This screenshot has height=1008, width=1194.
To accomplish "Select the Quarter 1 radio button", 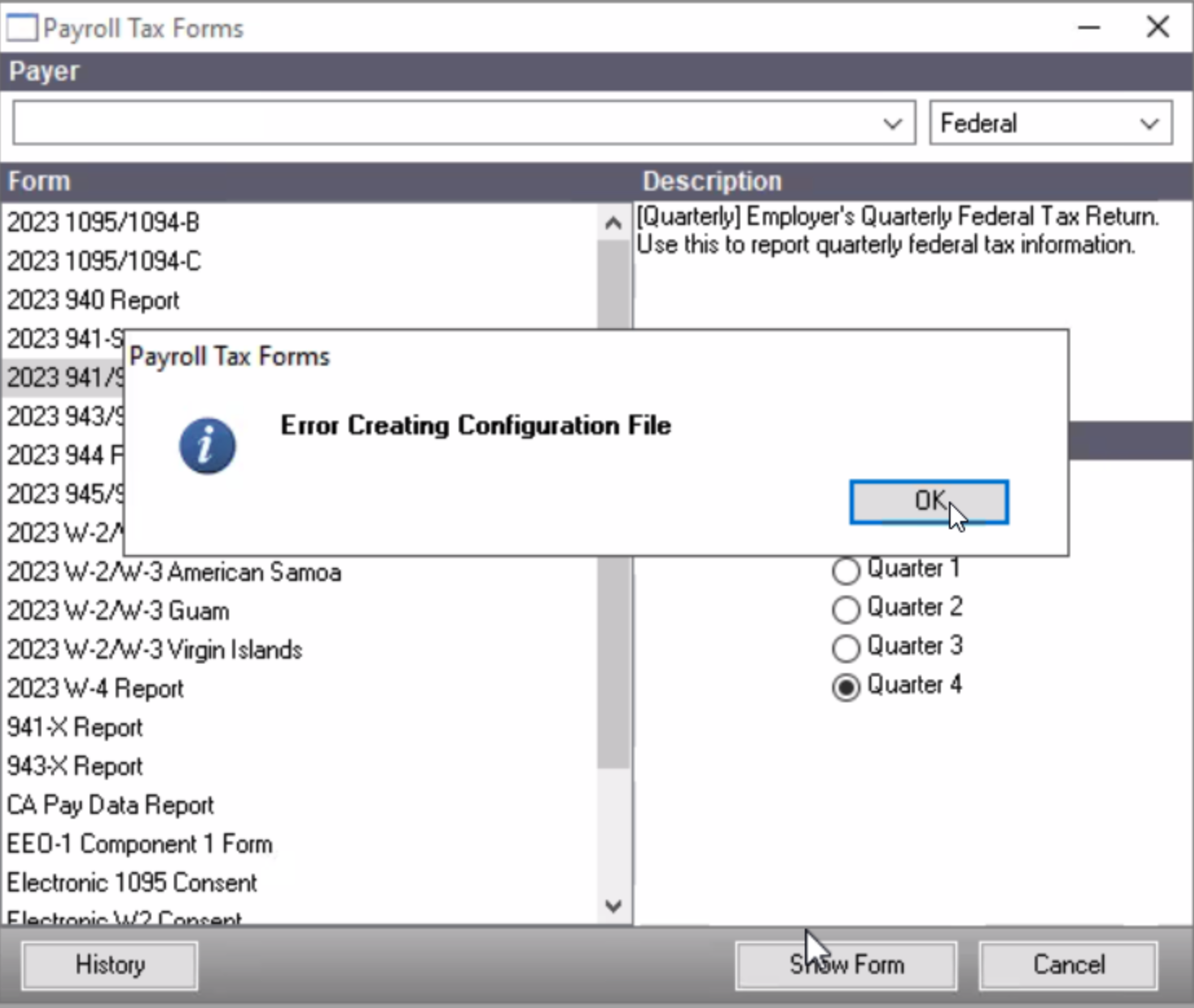I will [845, 570].
